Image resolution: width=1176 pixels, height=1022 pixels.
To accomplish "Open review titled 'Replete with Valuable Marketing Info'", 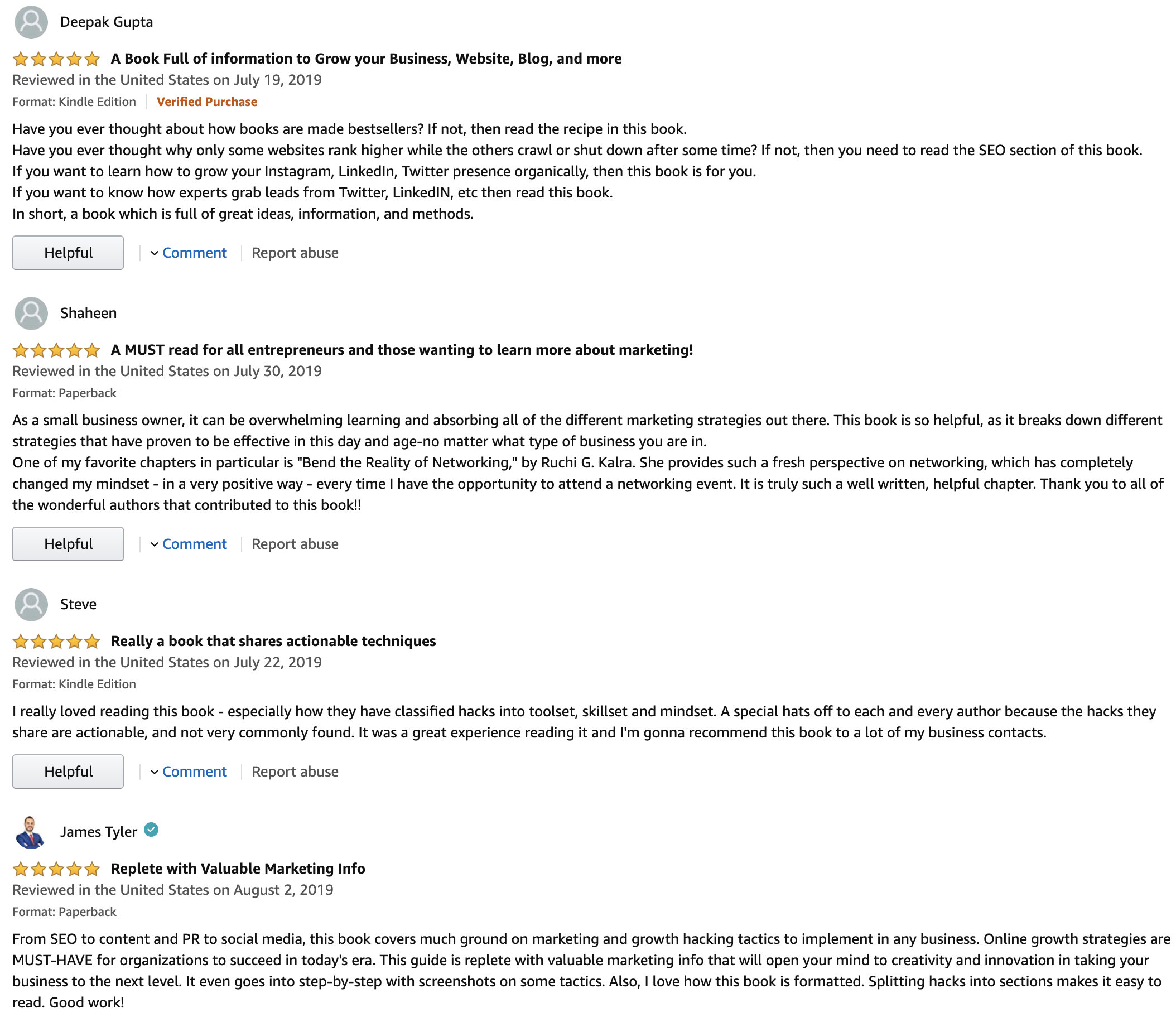I will tap(238, 869).
